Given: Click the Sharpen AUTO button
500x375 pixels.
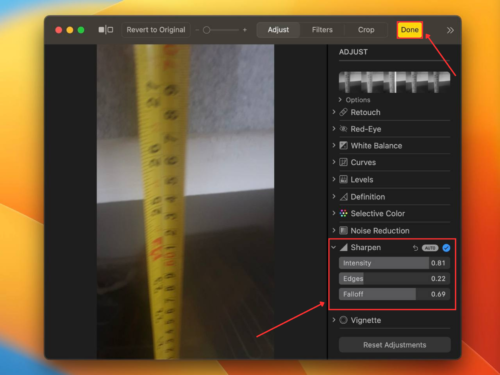Looking at the screenshot, I should pos(430,248).
